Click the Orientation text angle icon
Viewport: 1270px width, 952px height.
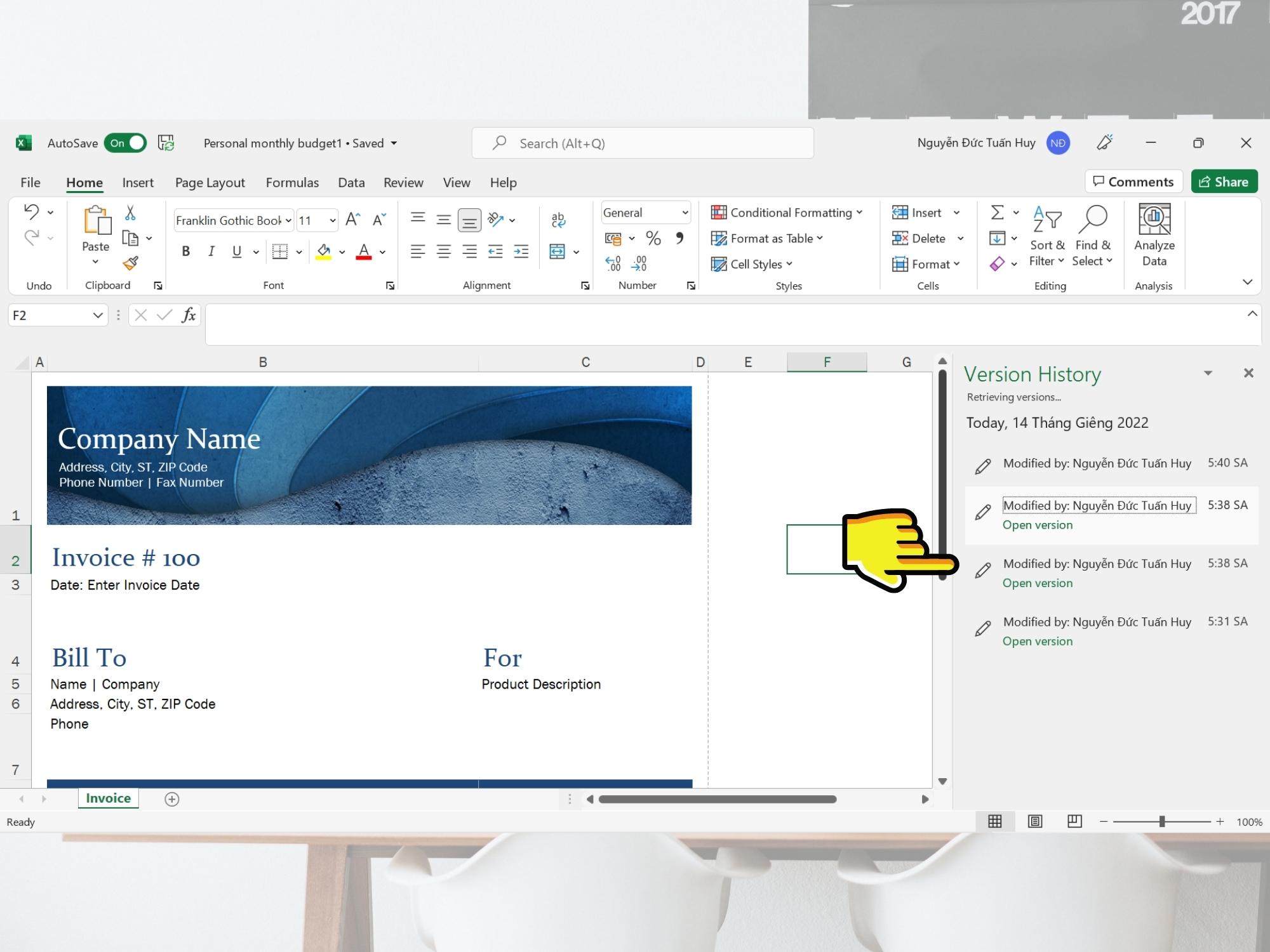pyautogui.click(x=496, y=220)
